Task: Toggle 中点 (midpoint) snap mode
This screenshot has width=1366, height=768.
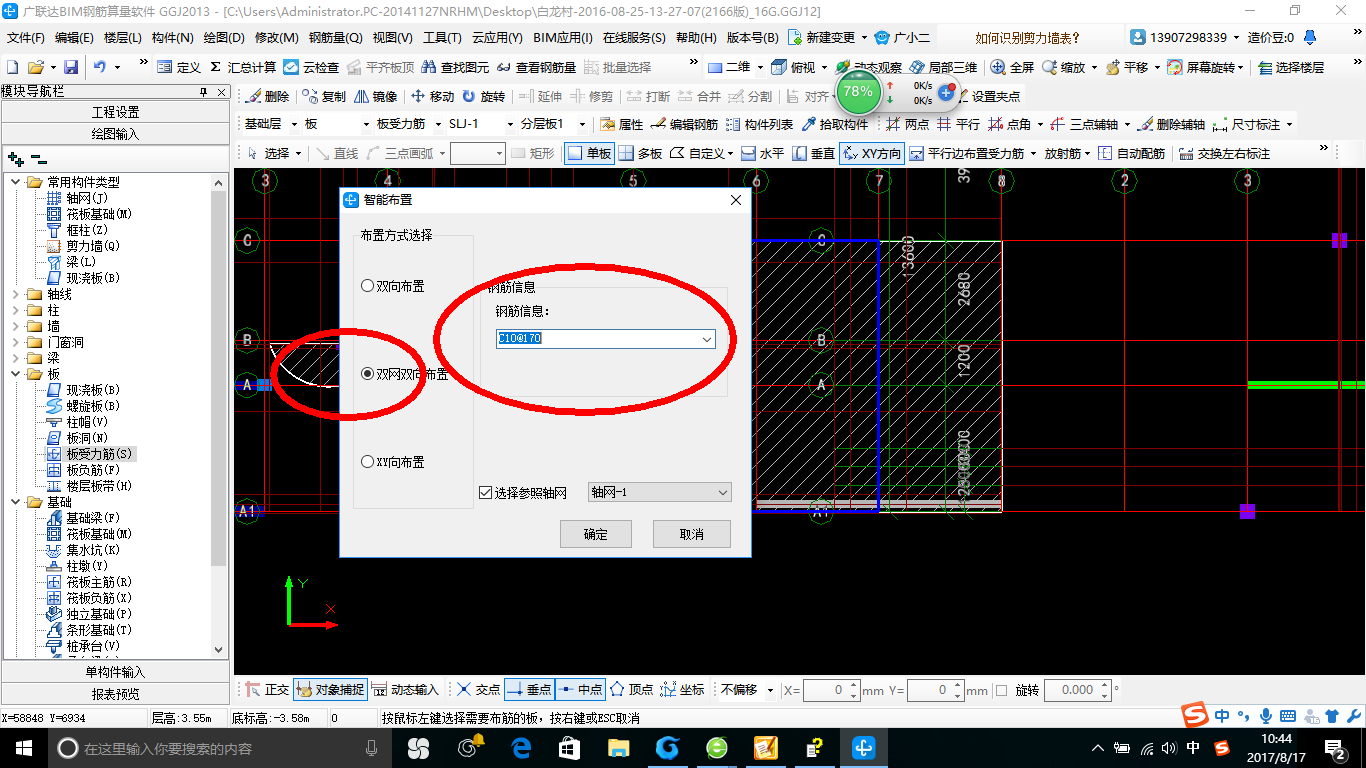Action: coord(580,690)
